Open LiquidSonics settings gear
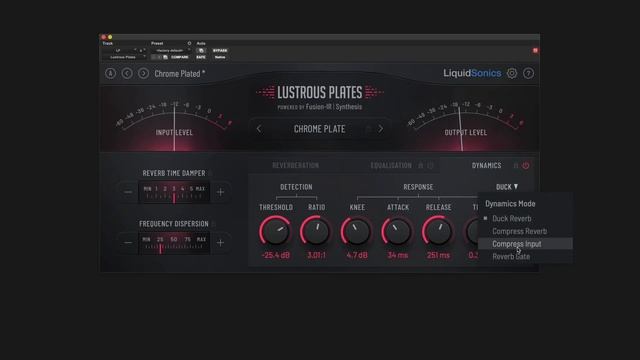640x360 pixels. [512, 73]
